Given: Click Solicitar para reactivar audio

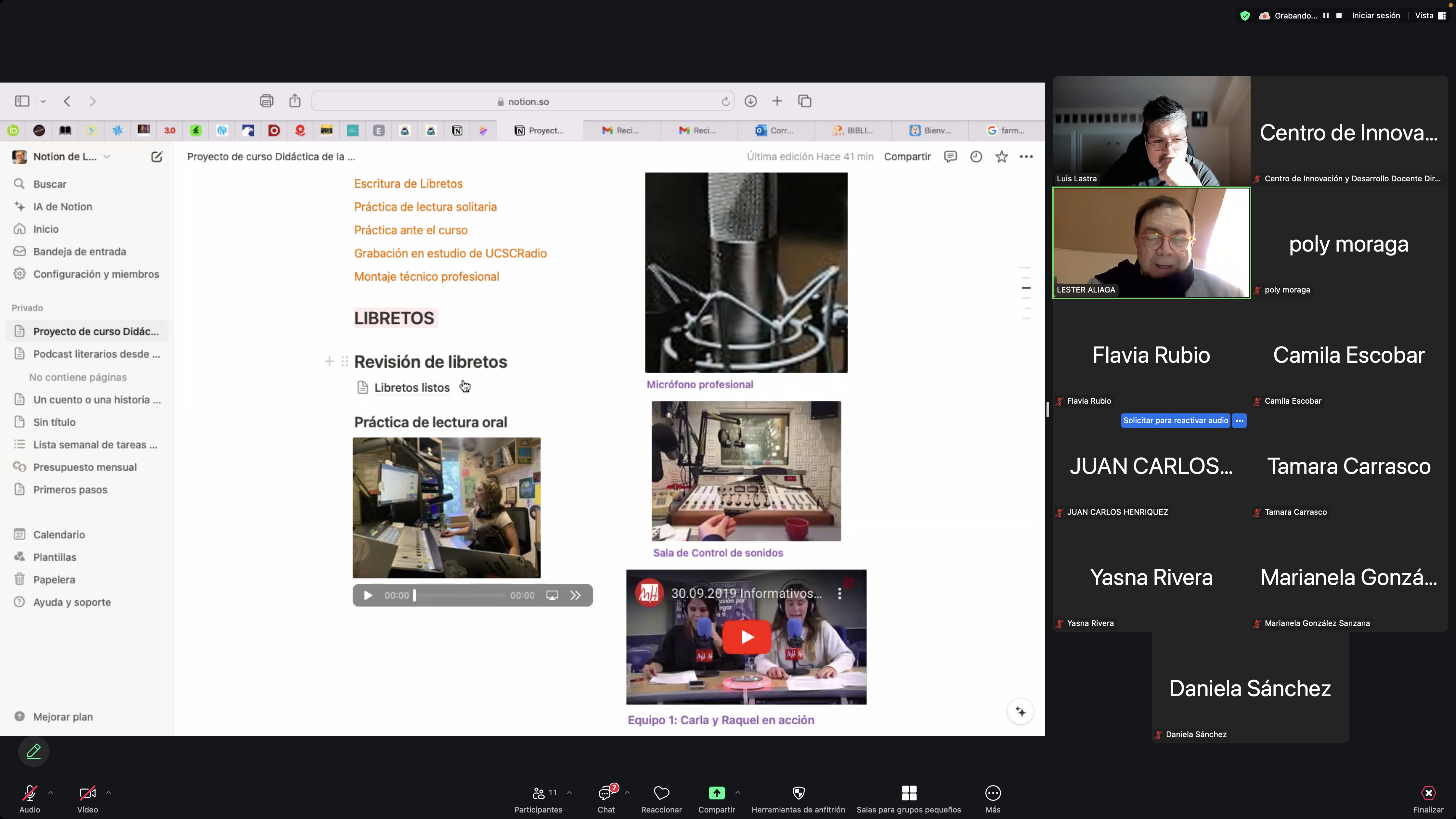Looking at the screenshot, I should [1176, 421].
